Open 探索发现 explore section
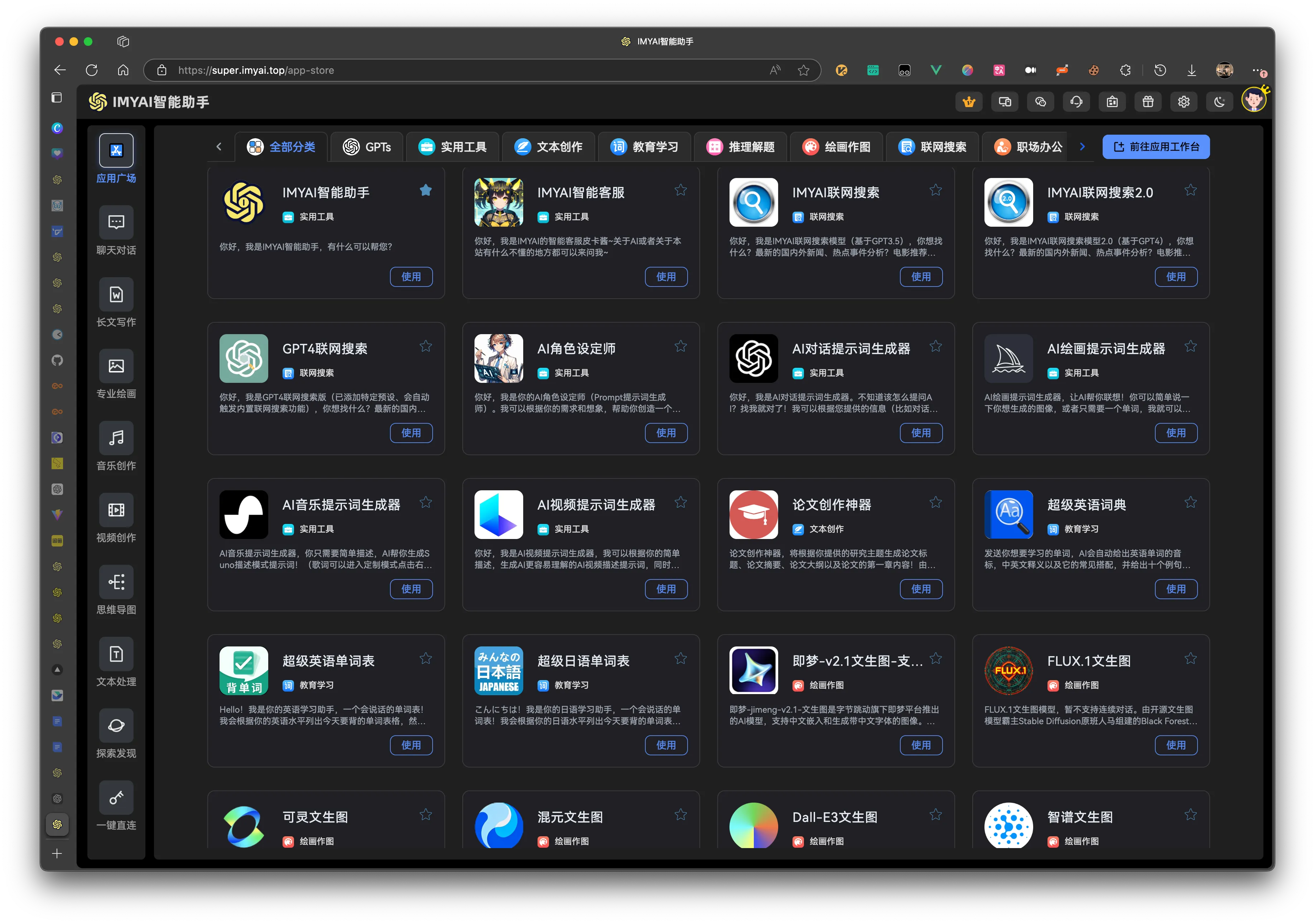This screenshot has width=1315, height=924. [x=116, y=734]
